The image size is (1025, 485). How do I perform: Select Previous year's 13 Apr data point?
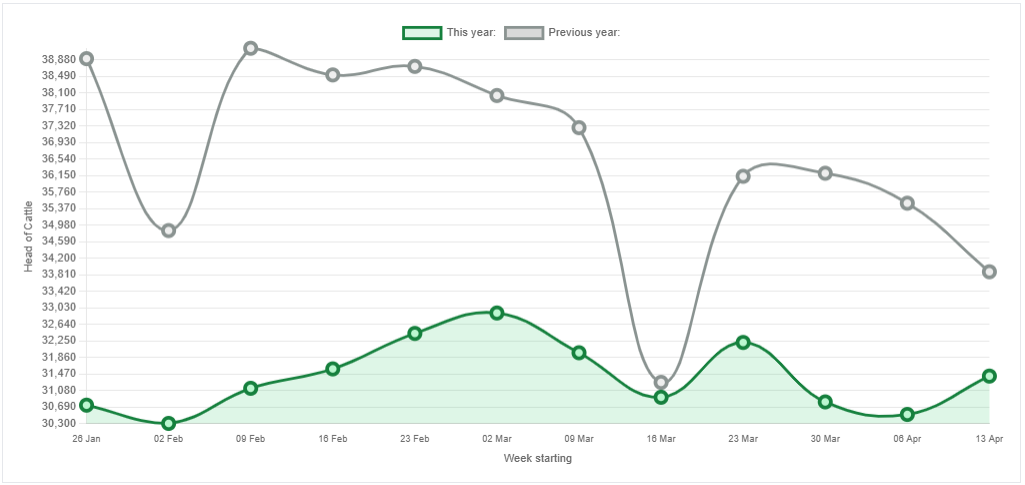989,272
